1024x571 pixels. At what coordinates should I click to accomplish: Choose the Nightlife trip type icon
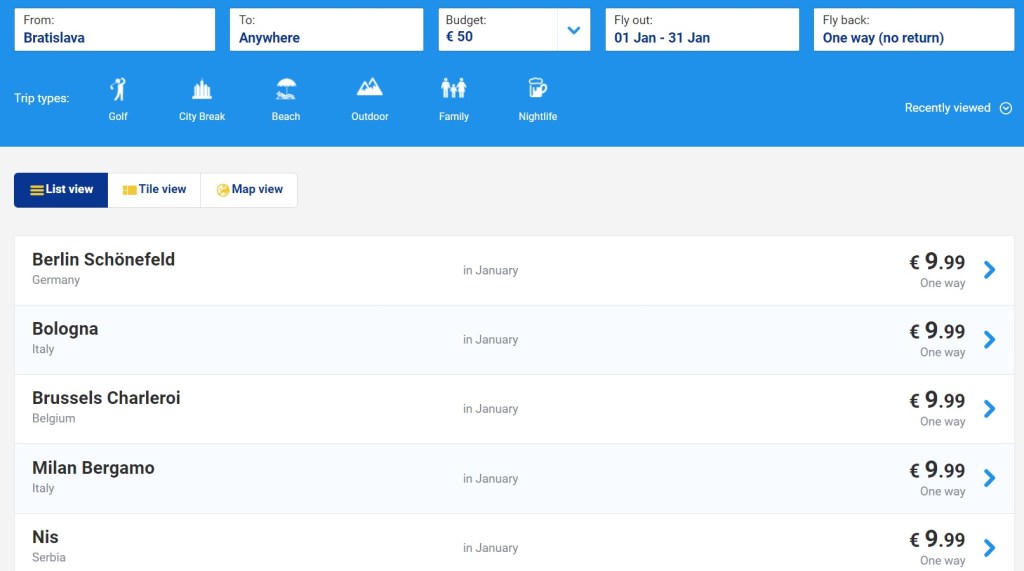click(x=537, y=88)
